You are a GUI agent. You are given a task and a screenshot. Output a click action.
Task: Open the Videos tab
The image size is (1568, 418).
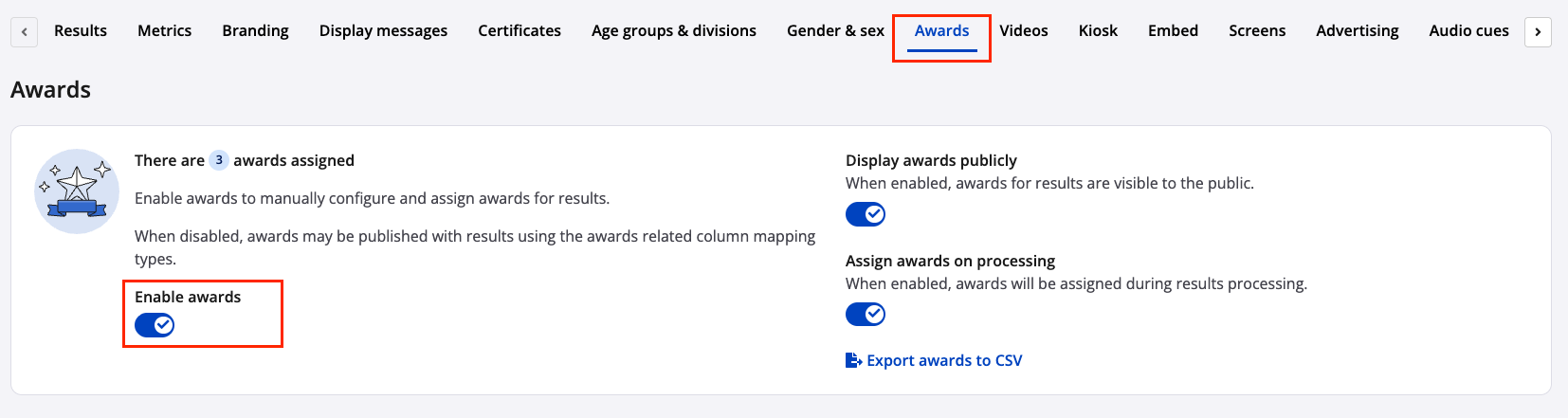click(x=1024, y=30)
